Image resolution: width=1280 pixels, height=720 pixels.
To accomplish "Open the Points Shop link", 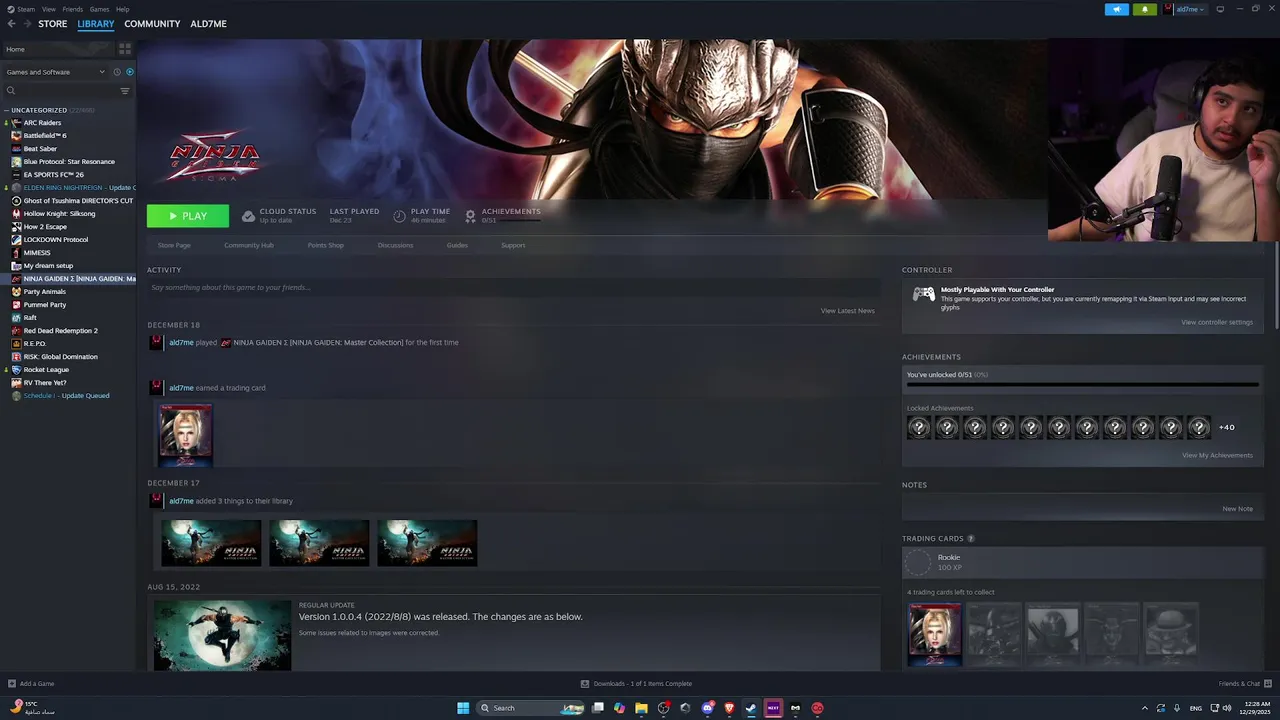I will click(x=325, y=245).
